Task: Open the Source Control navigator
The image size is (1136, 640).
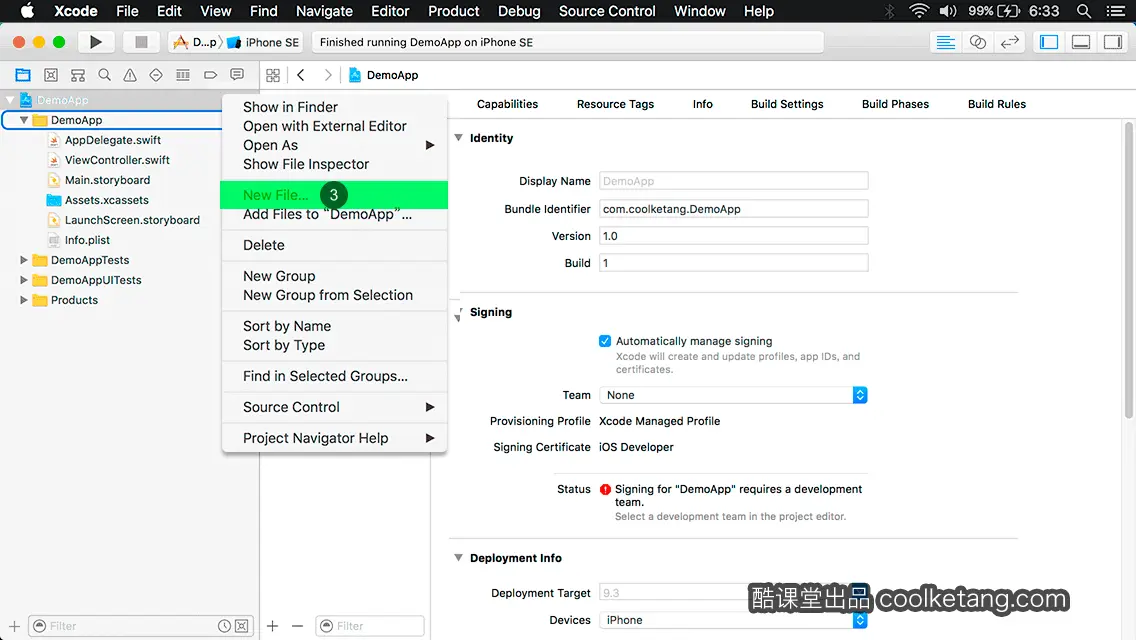Action: (51, 75)
